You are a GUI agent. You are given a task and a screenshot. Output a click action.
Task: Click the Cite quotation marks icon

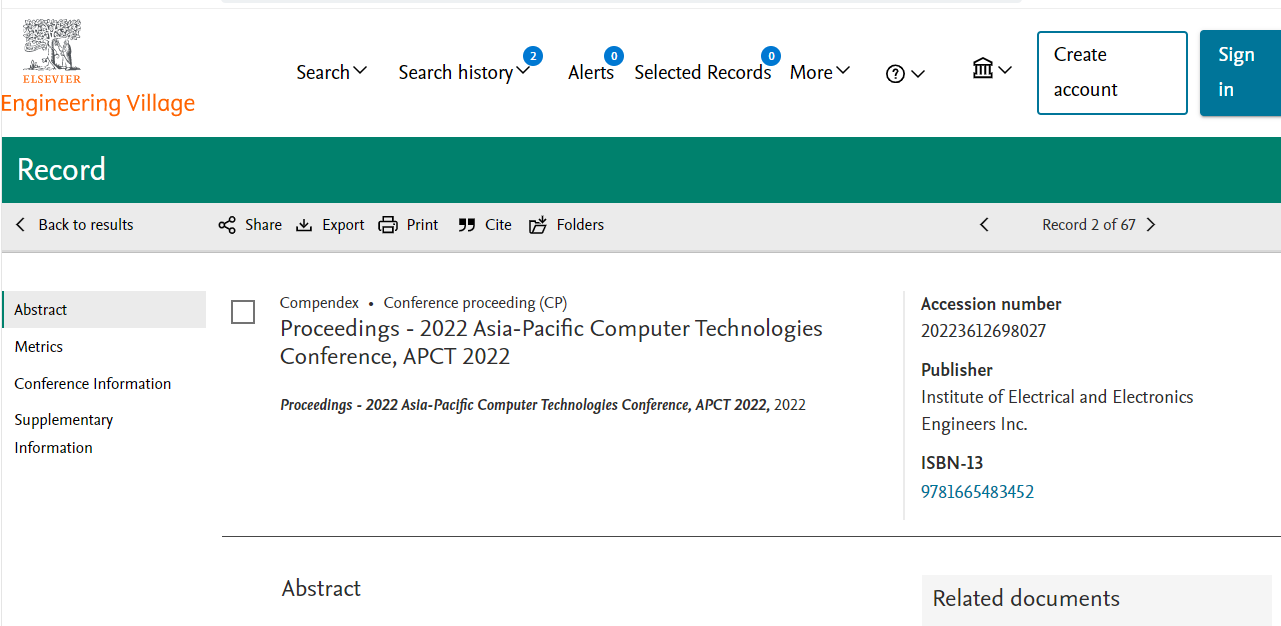pyautogui.click(x=466, y=225)
